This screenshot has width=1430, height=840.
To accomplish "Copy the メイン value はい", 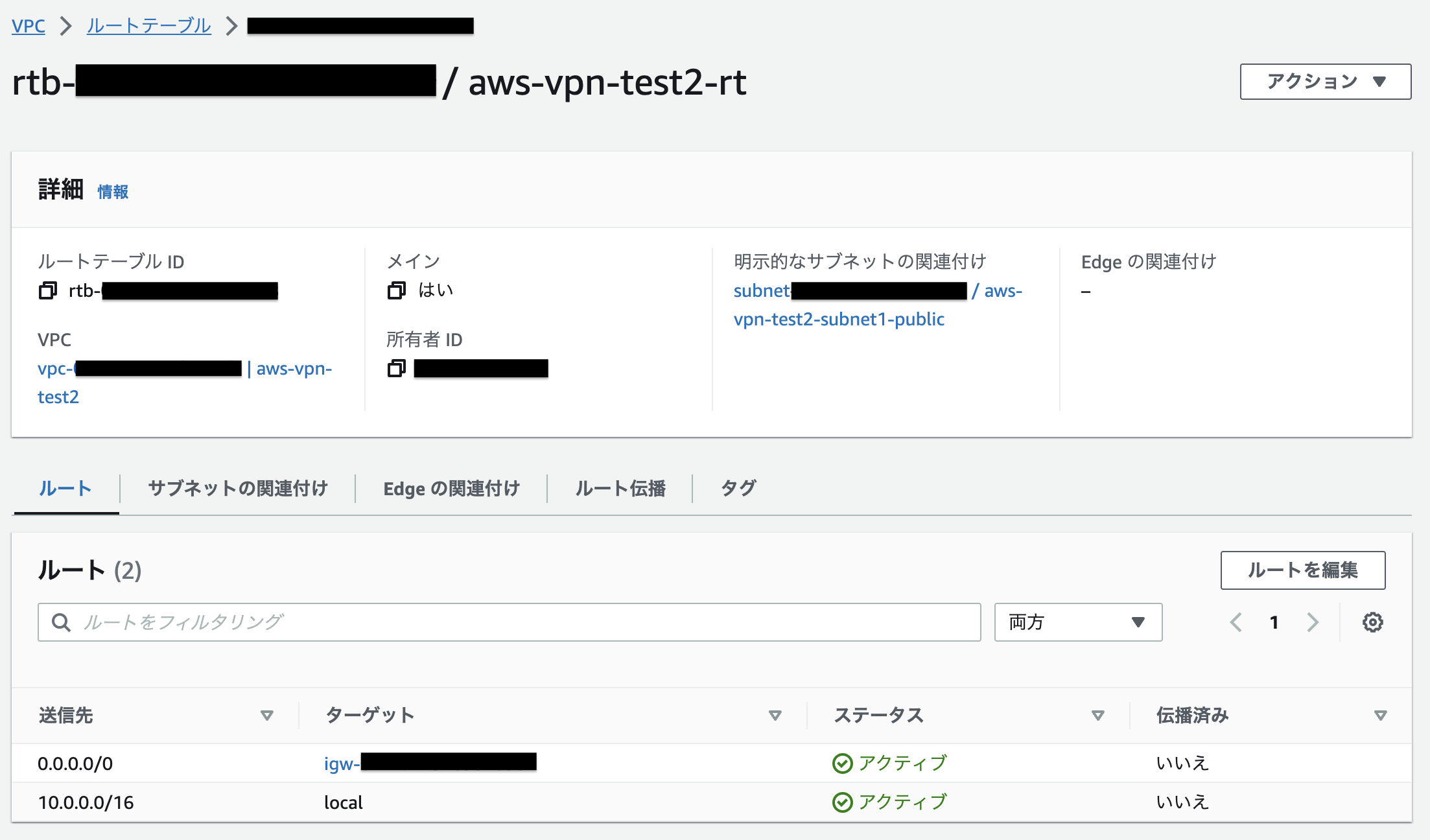I will click(x=396, y=290).
